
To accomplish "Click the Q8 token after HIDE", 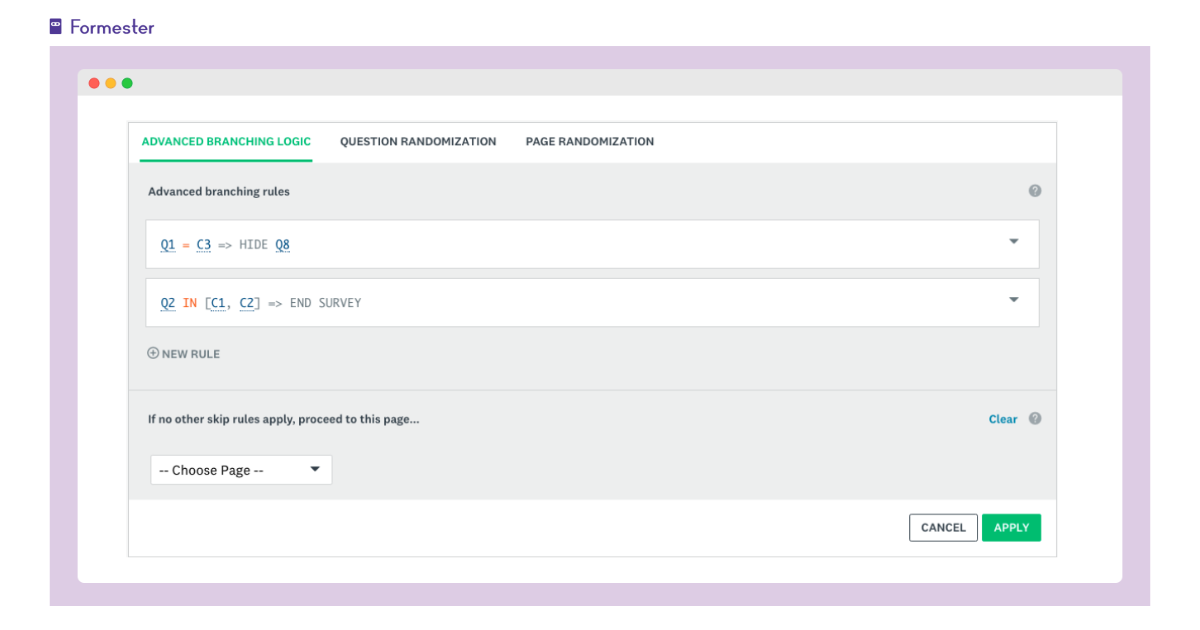I will [282, 243].
